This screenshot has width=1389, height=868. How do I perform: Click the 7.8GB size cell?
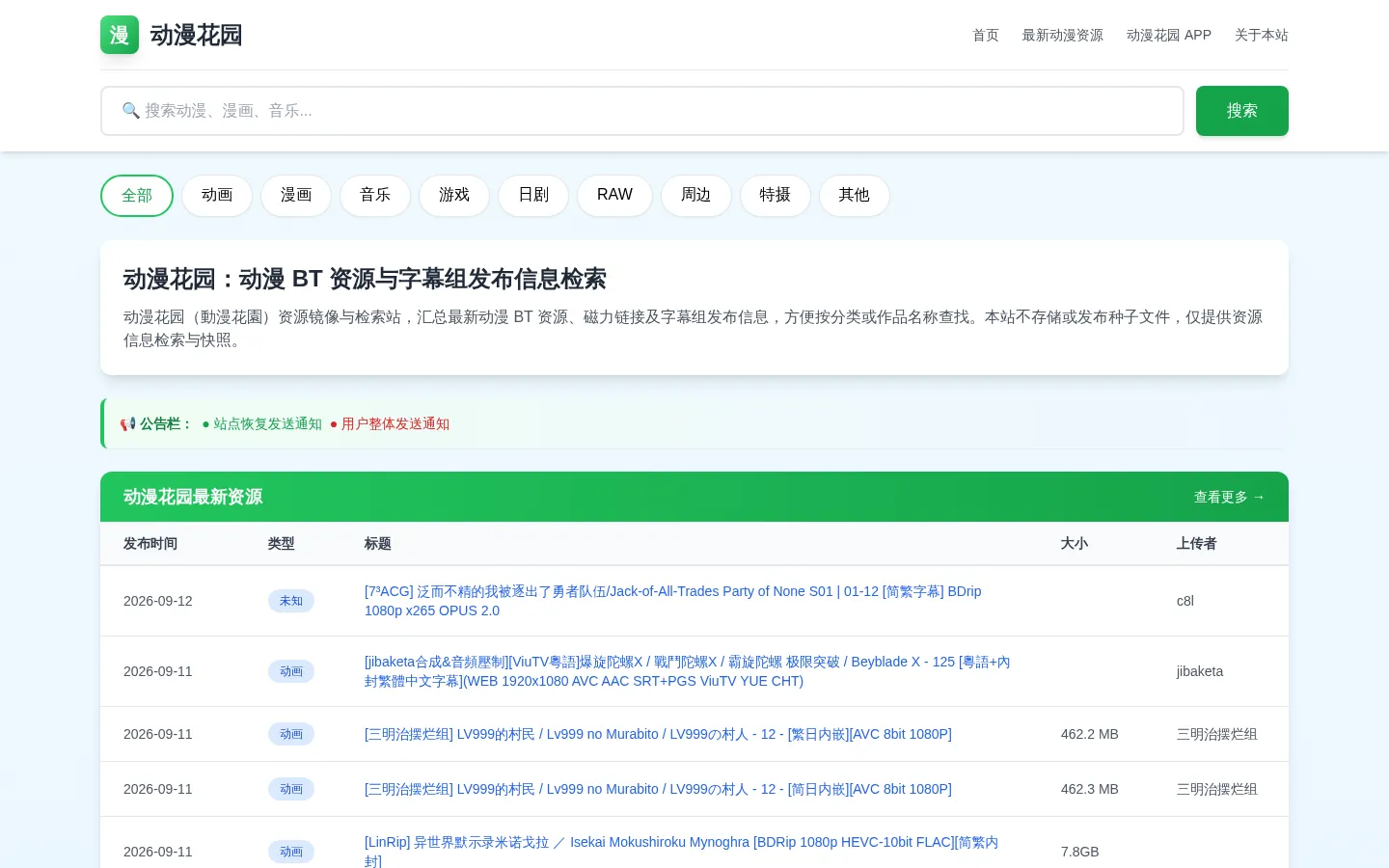[x=1080, y=852]
